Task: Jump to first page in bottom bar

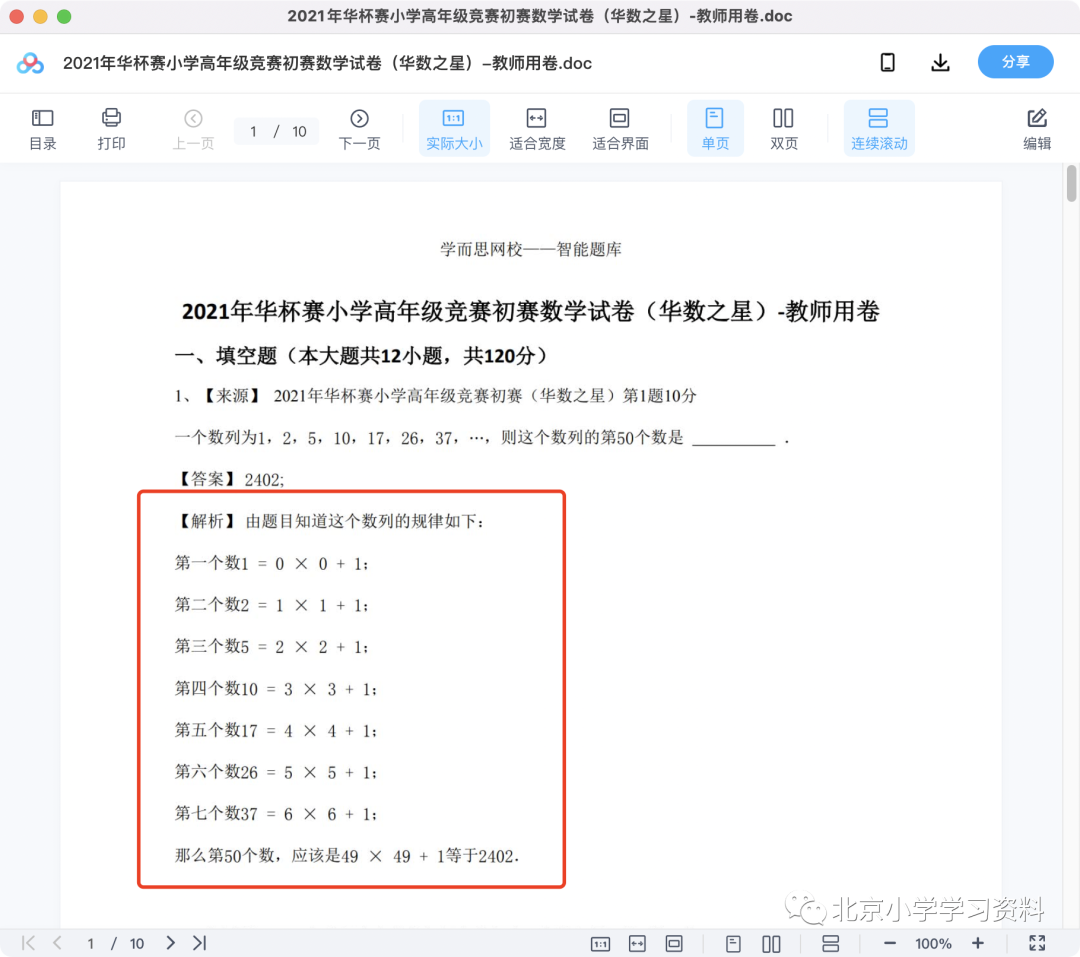Action: point(28,943)
